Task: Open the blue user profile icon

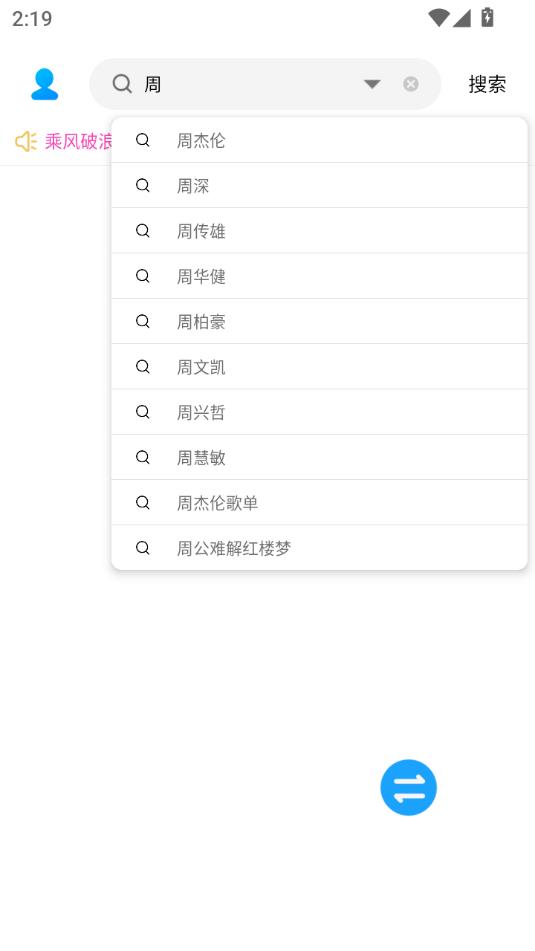Action: tap(44, 84)
